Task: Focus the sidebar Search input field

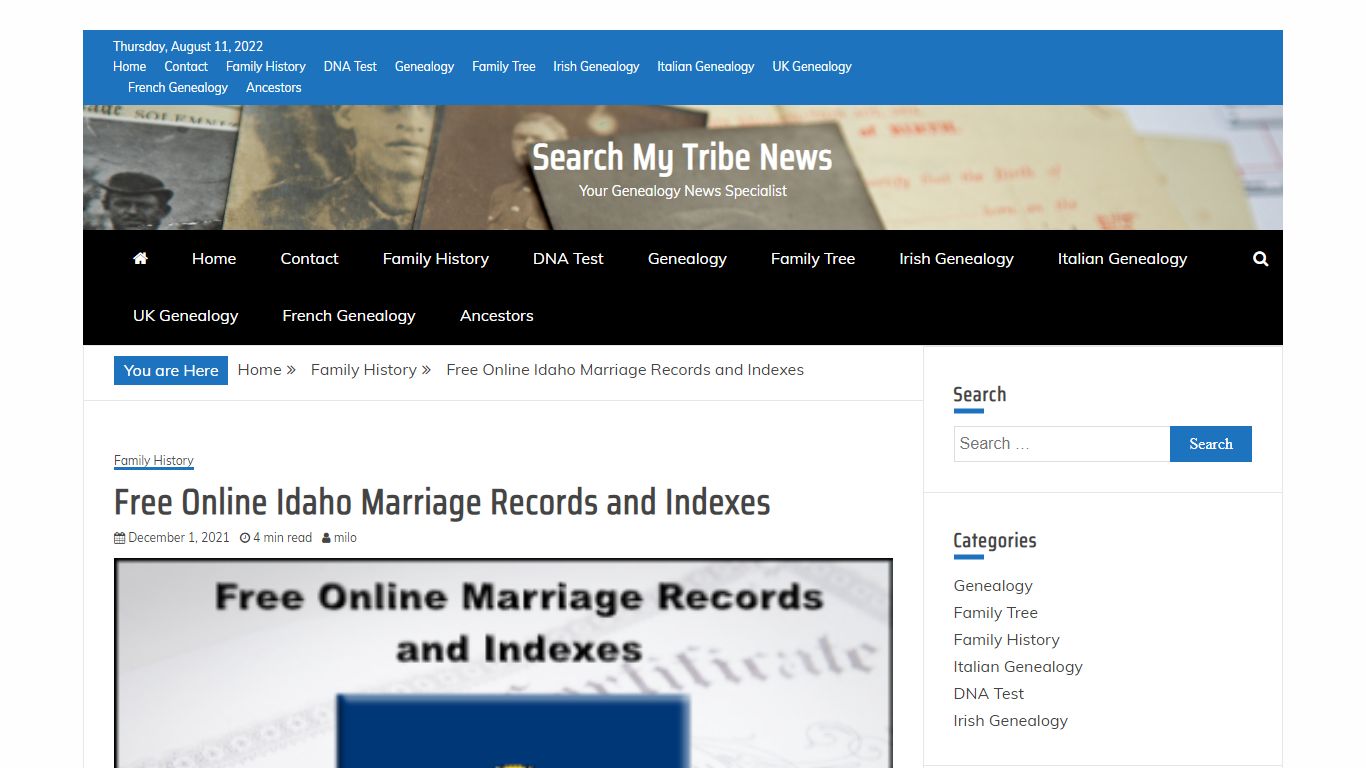Action: (1062, 444)
